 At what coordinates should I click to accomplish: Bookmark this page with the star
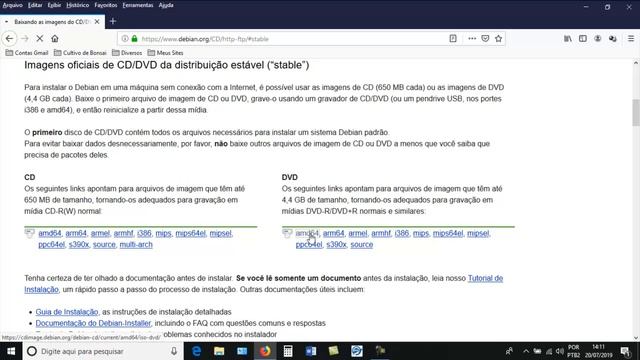pos(498,39)
